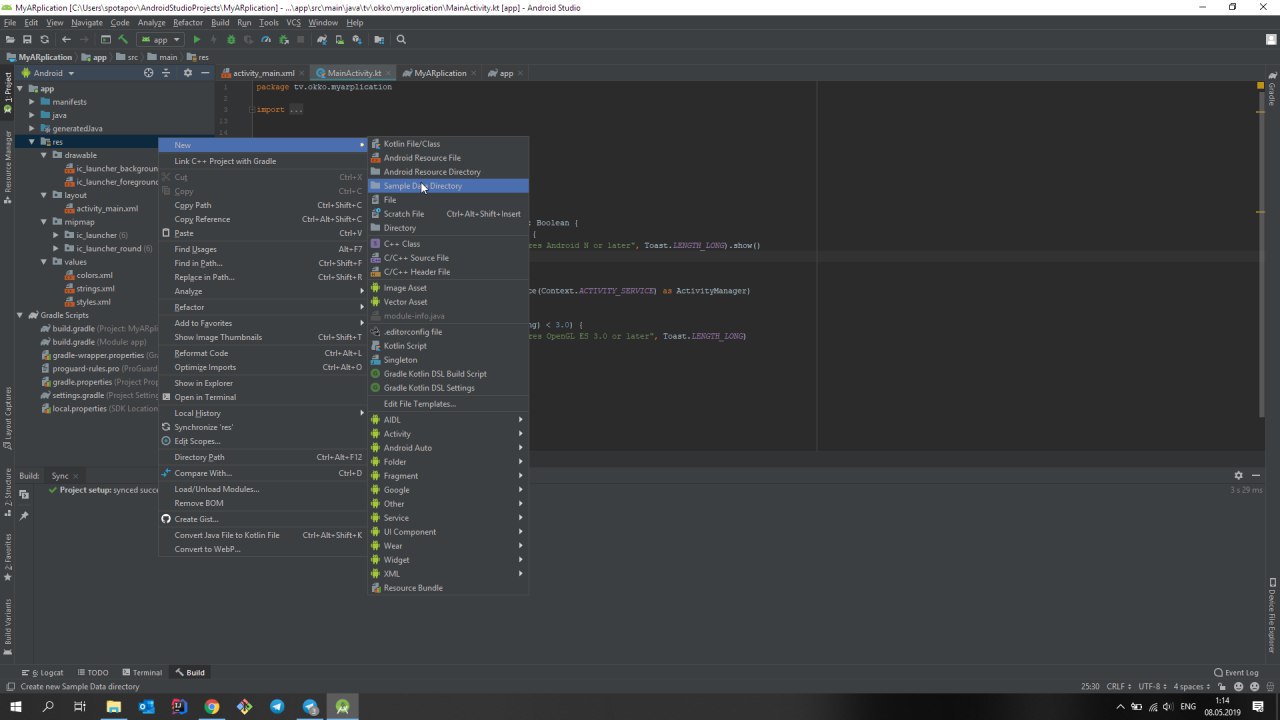Choose Android Resource File in New submenu
1280x720 pixels.
point(422,158)
